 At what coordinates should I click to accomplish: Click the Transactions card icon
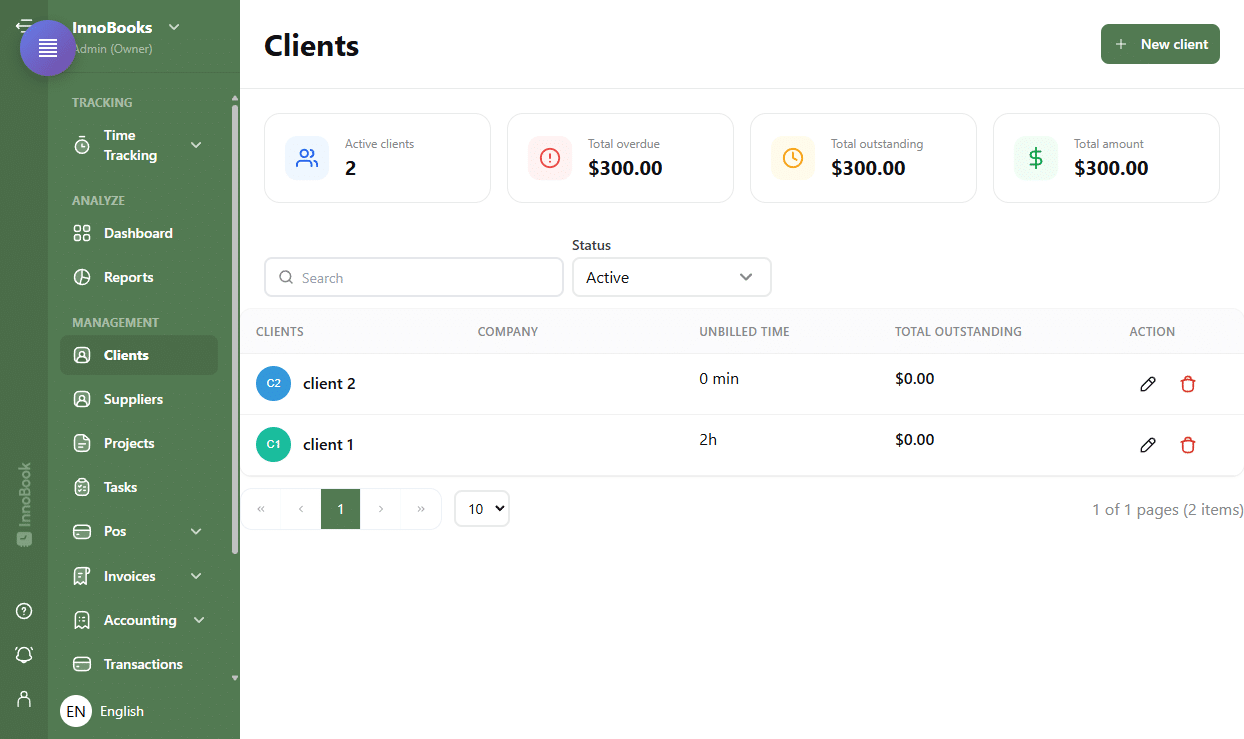coord(82,664)
